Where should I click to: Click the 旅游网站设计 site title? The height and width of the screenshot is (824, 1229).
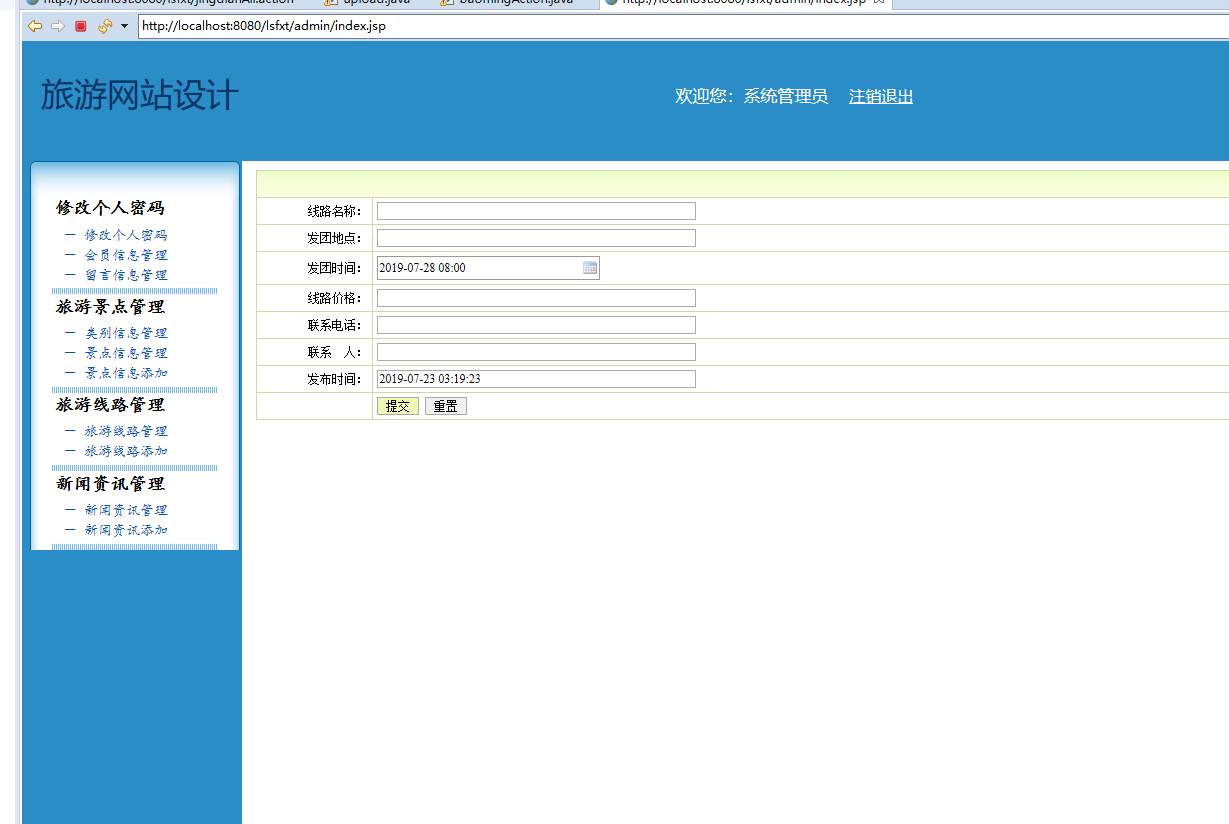(x=139, y=96)
